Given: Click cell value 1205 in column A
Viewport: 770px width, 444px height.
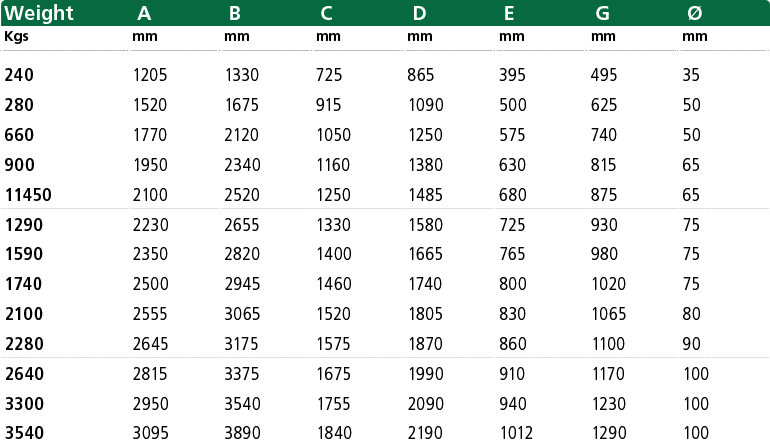Looking at the screenshot, I should click(150, 75).
